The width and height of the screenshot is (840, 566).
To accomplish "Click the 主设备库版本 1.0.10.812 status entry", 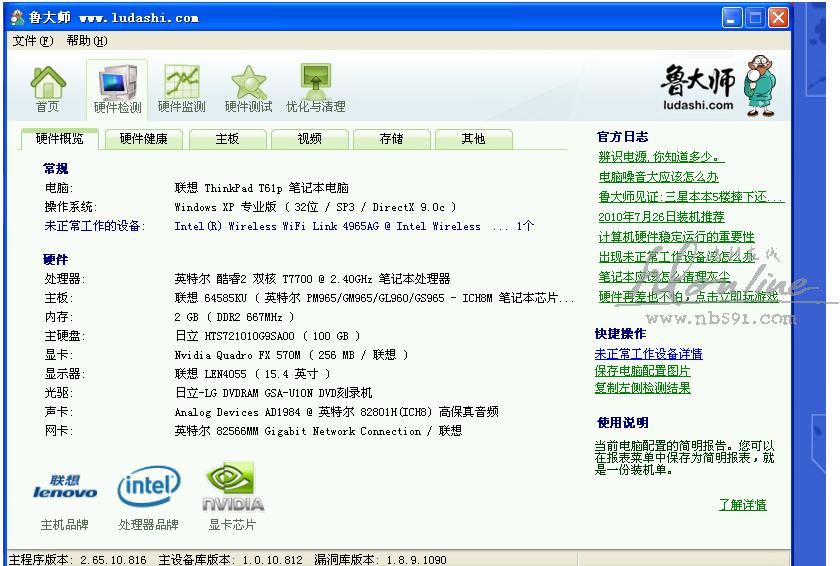I will tap(231, 560).
